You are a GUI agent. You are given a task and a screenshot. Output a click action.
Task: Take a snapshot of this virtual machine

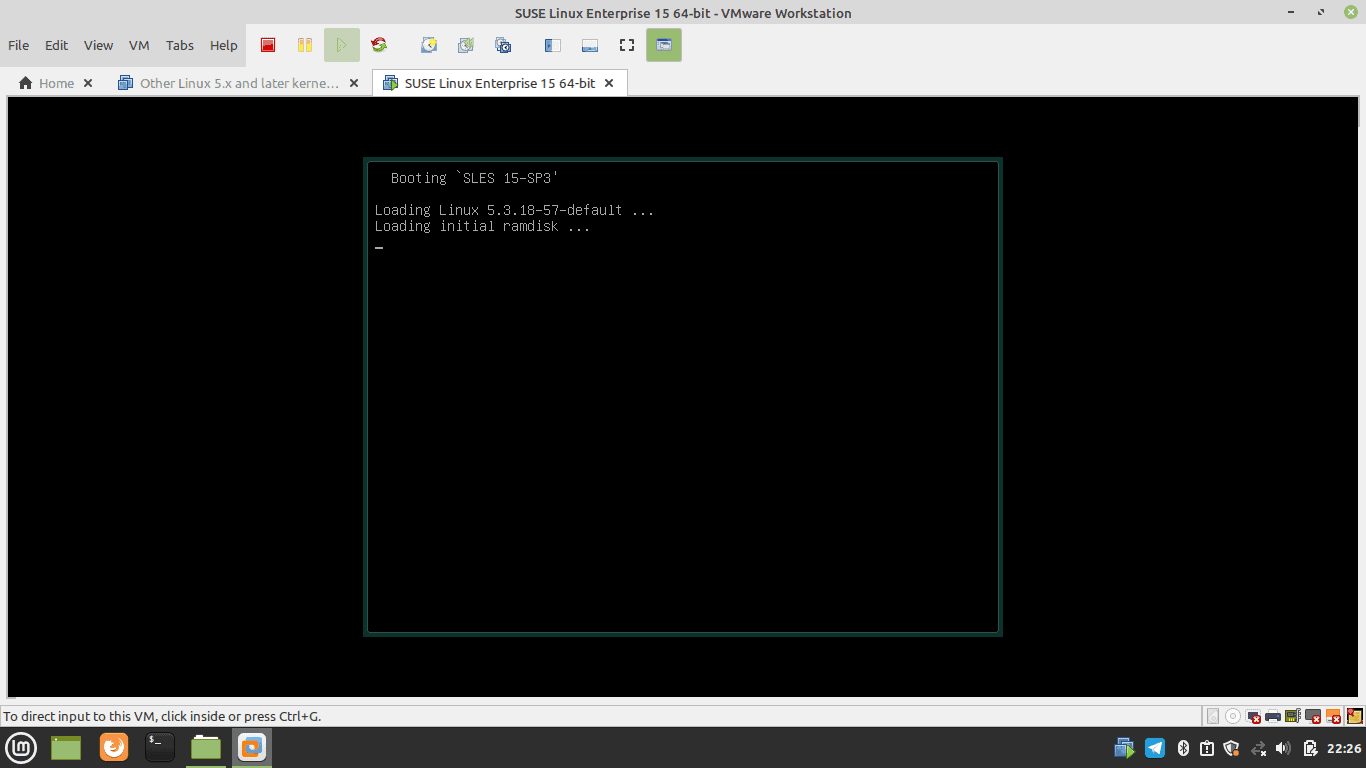point(429,45)
